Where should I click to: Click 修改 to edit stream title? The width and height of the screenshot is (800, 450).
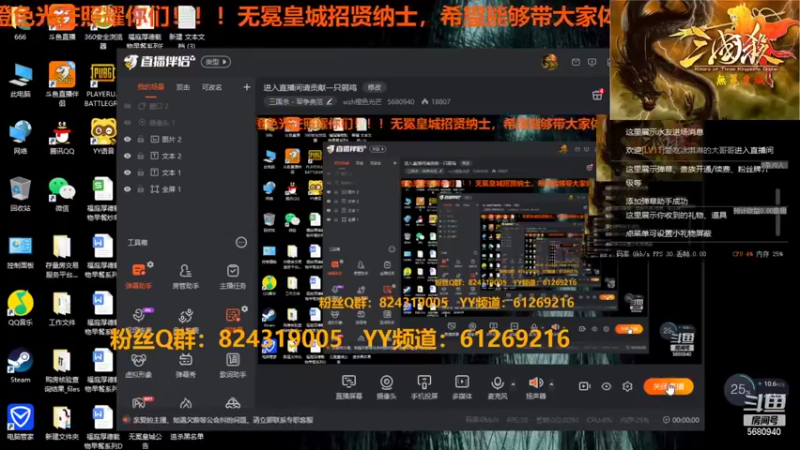point(374,87)
